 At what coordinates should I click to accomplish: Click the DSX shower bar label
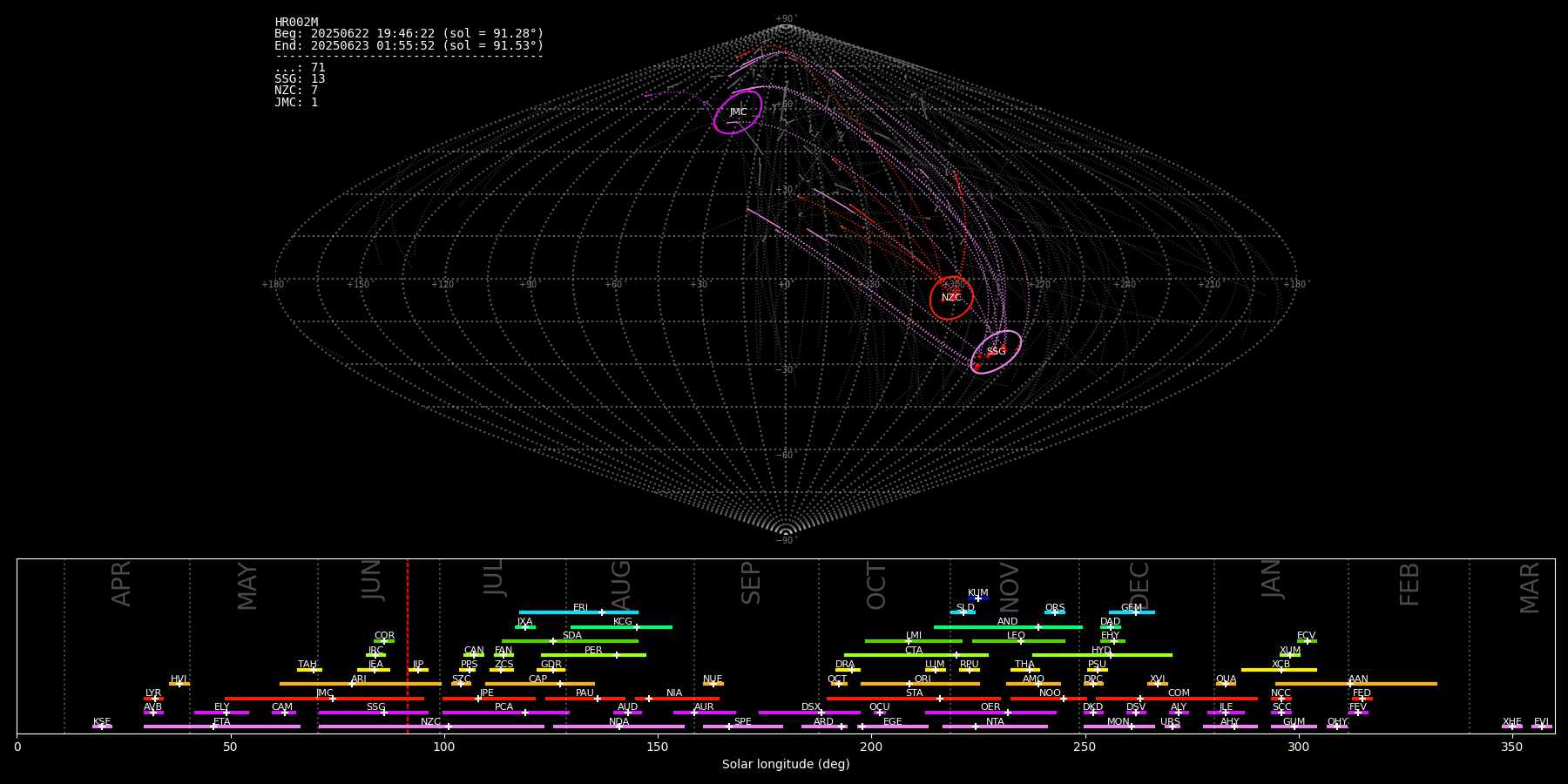tap(811, 707)
